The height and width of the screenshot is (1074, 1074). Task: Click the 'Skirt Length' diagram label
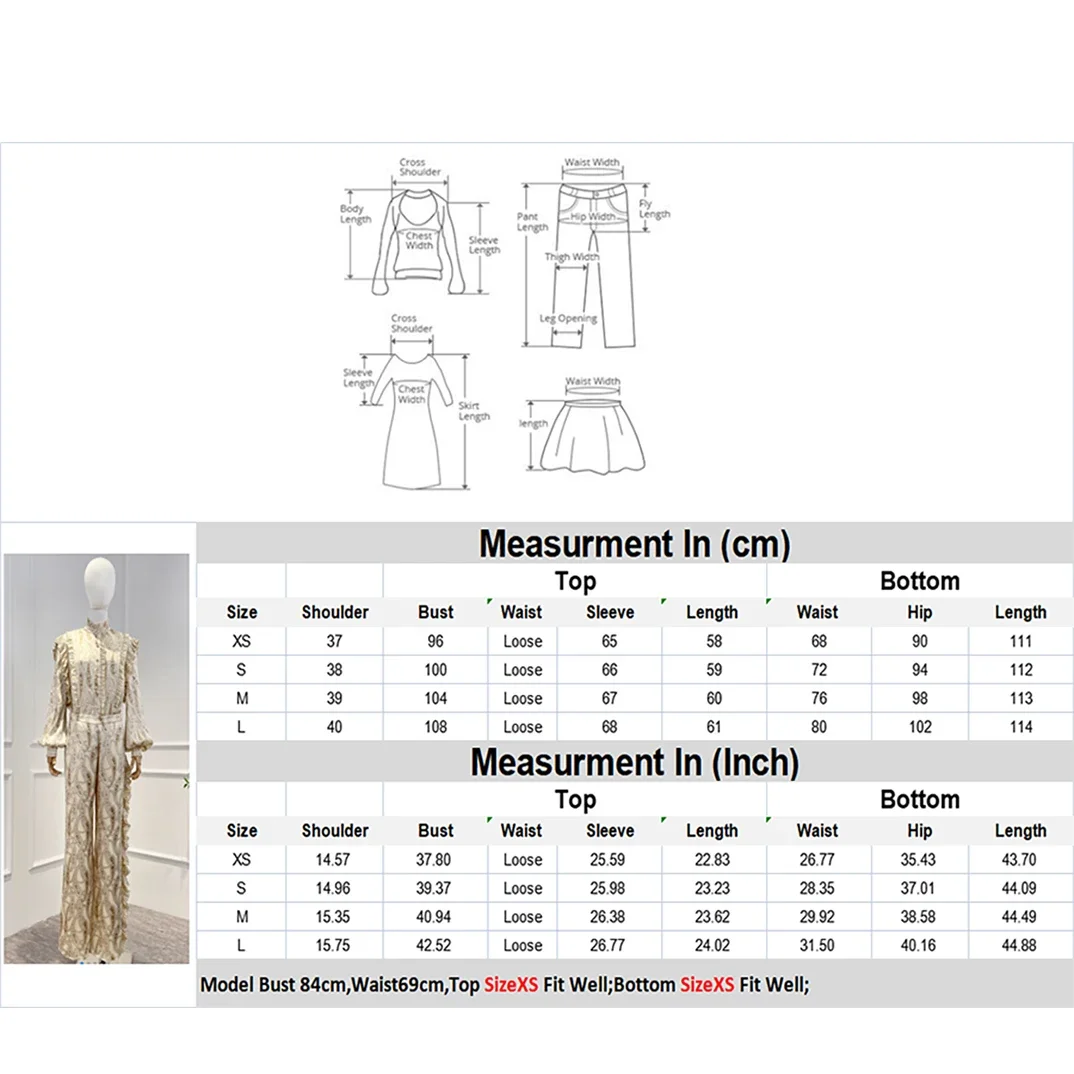[x=474, y=411]
